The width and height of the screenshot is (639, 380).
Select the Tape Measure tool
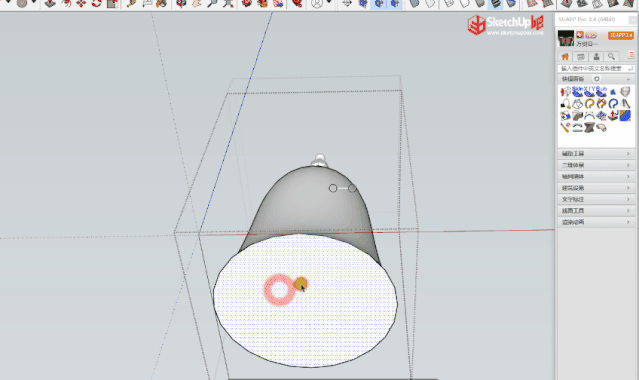[131, 4]
